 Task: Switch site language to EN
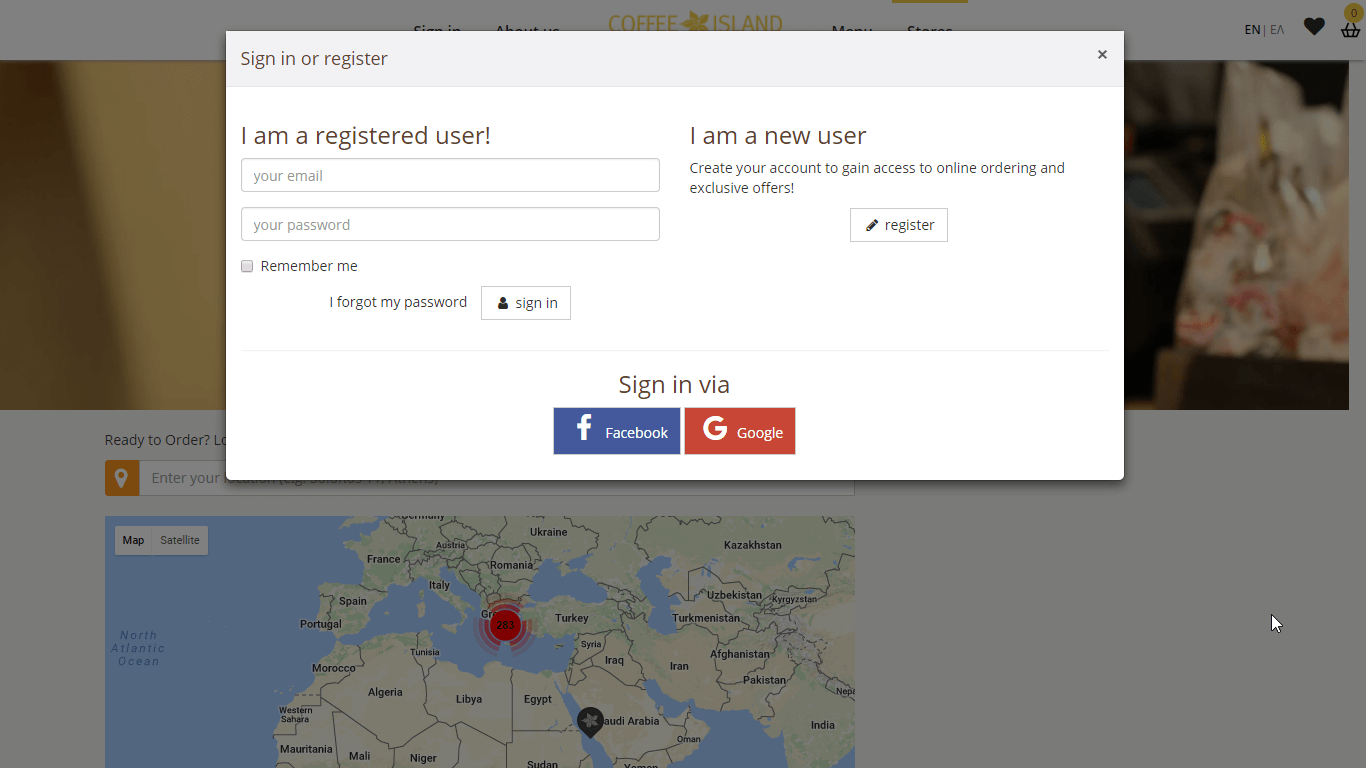tap(1252, 30)
